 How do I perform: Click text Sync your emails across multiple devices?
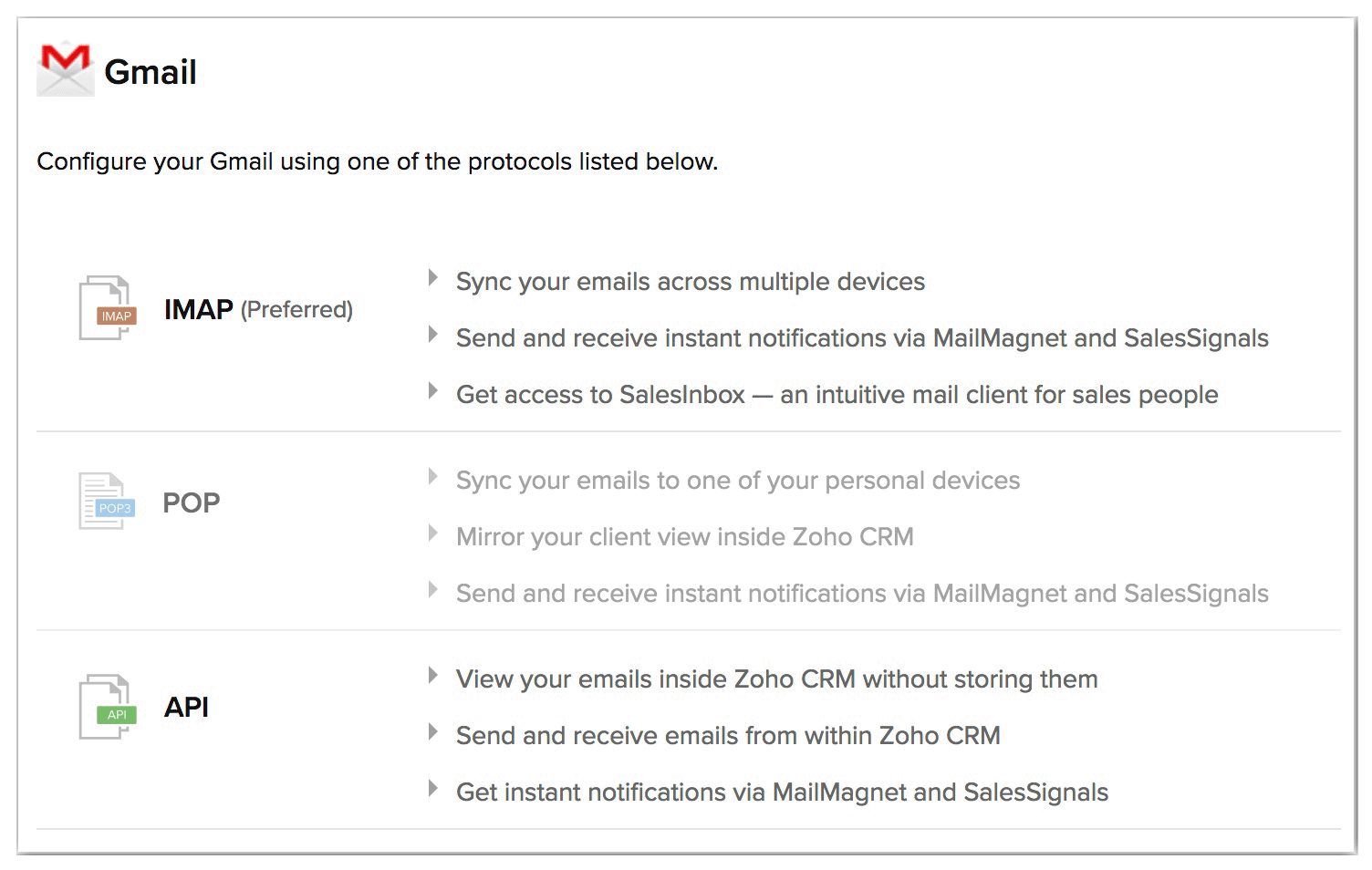click(x=690, y=282)
